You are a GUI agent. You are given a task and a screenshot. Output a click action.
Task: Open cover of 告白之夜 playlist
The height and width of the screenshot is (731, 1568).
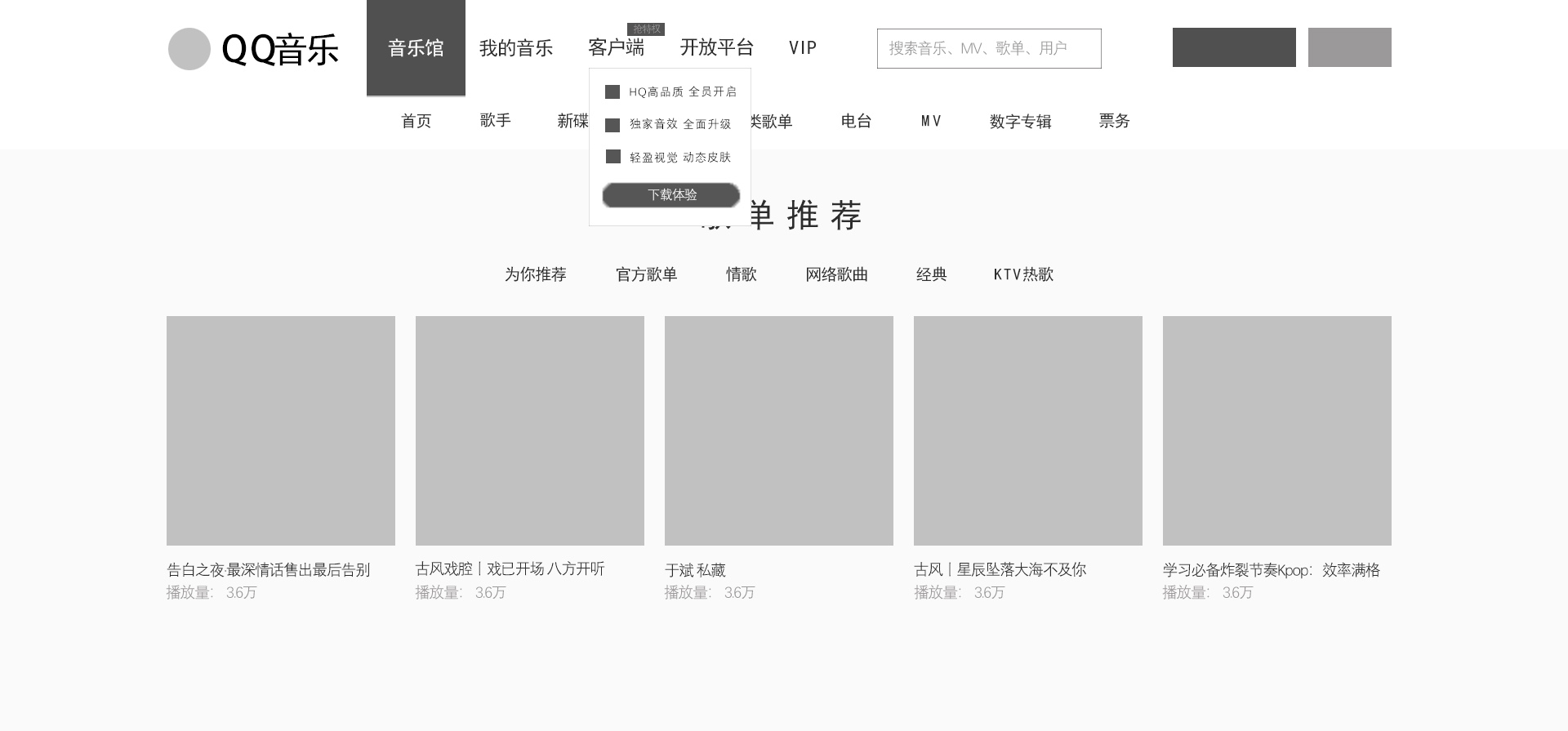[281, 430]
